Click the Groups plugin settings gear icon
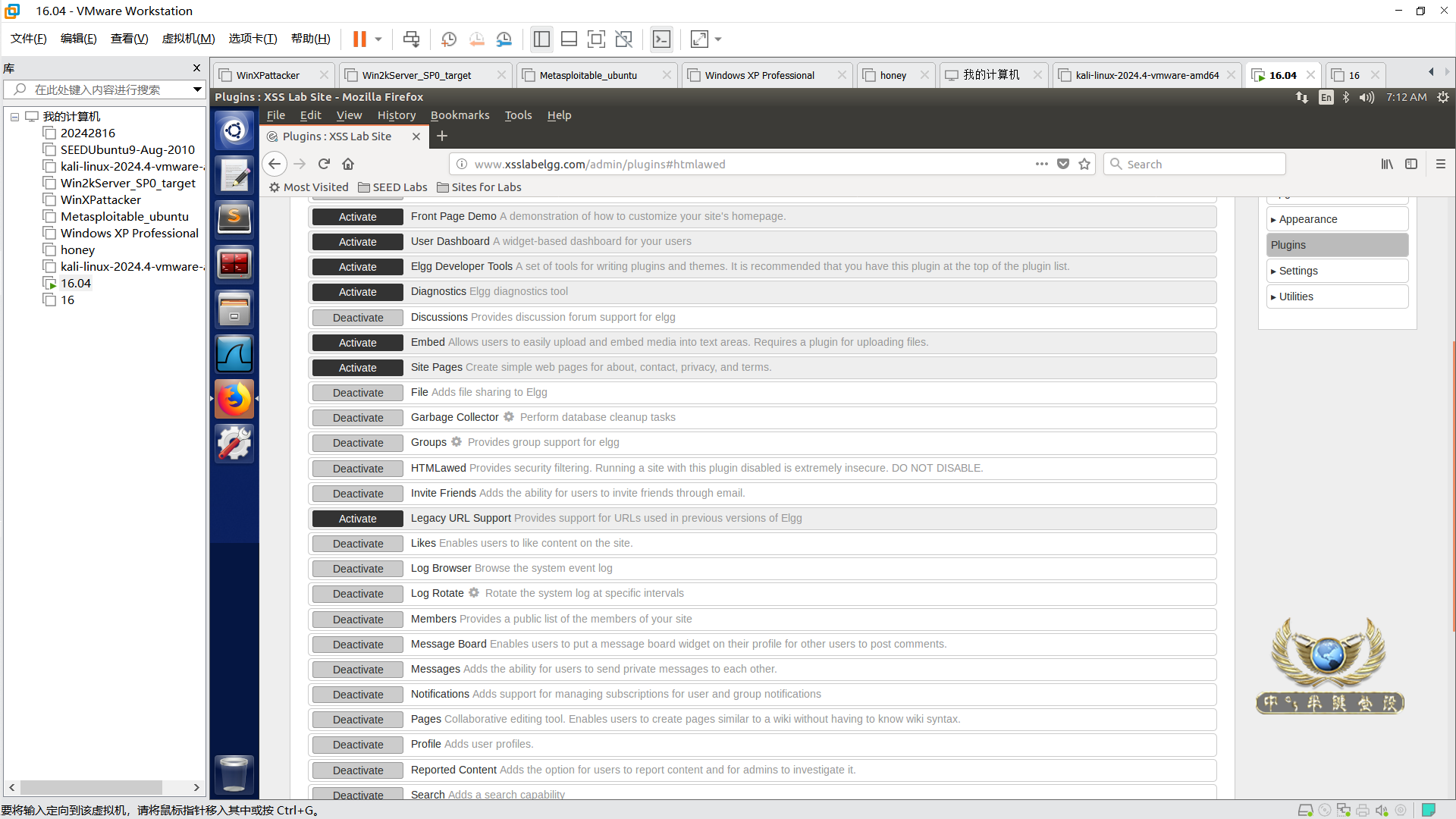The image size is (1456, 819). [457, 442]
